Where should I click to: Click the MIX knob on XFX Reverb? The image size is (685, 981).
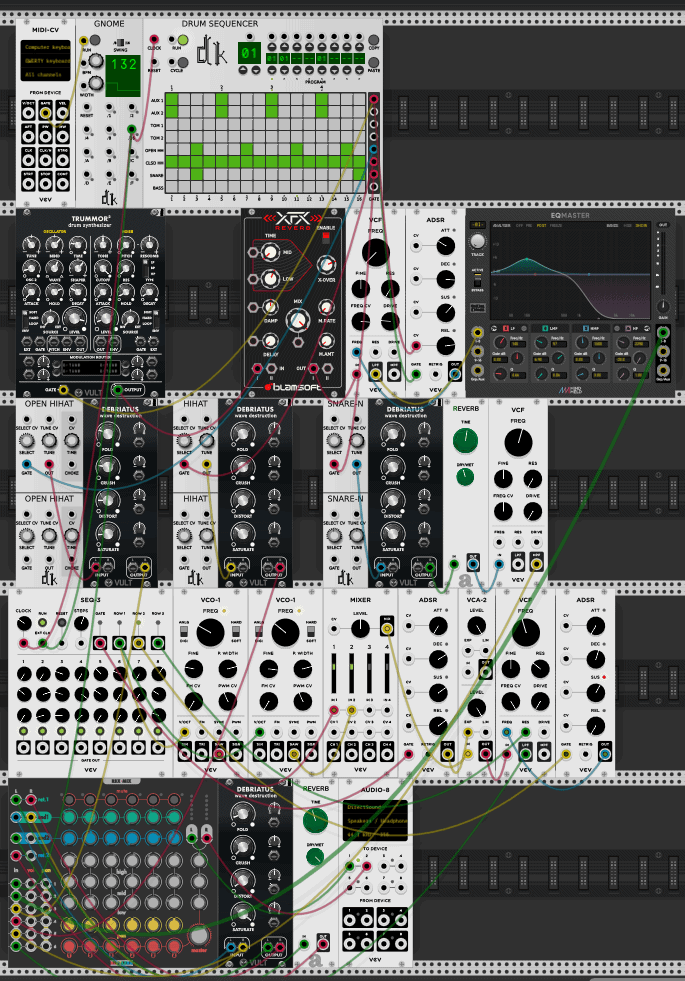[296, 321]
